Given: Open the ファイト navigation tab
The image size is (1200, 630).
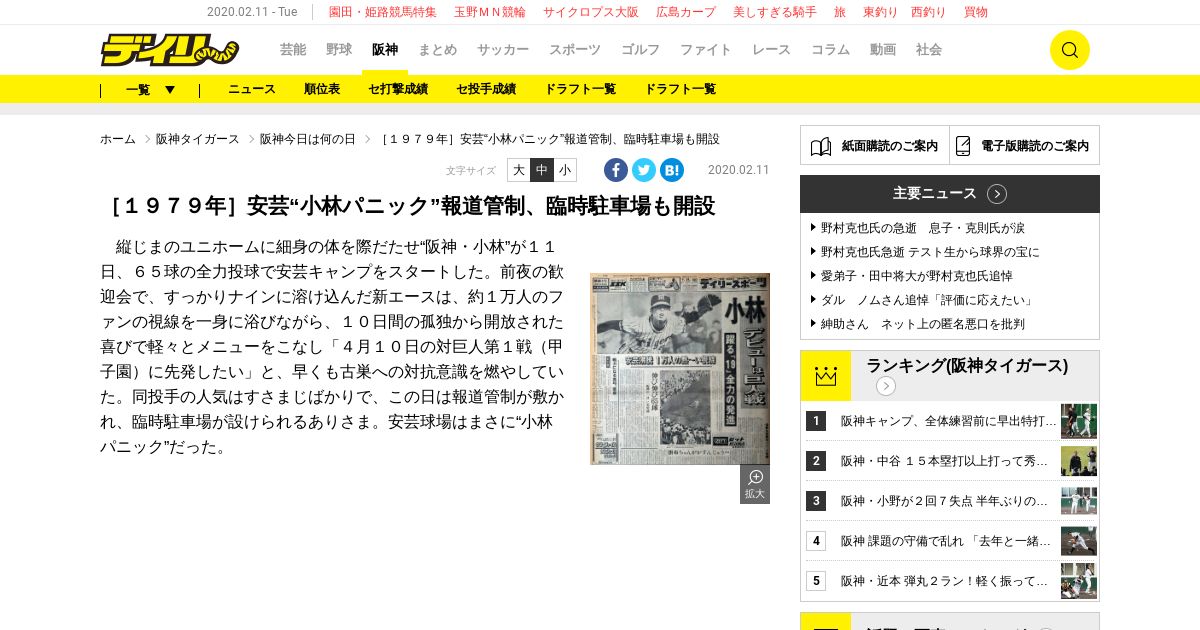Looking at the screenshot, I should click(x=706, y=49).
